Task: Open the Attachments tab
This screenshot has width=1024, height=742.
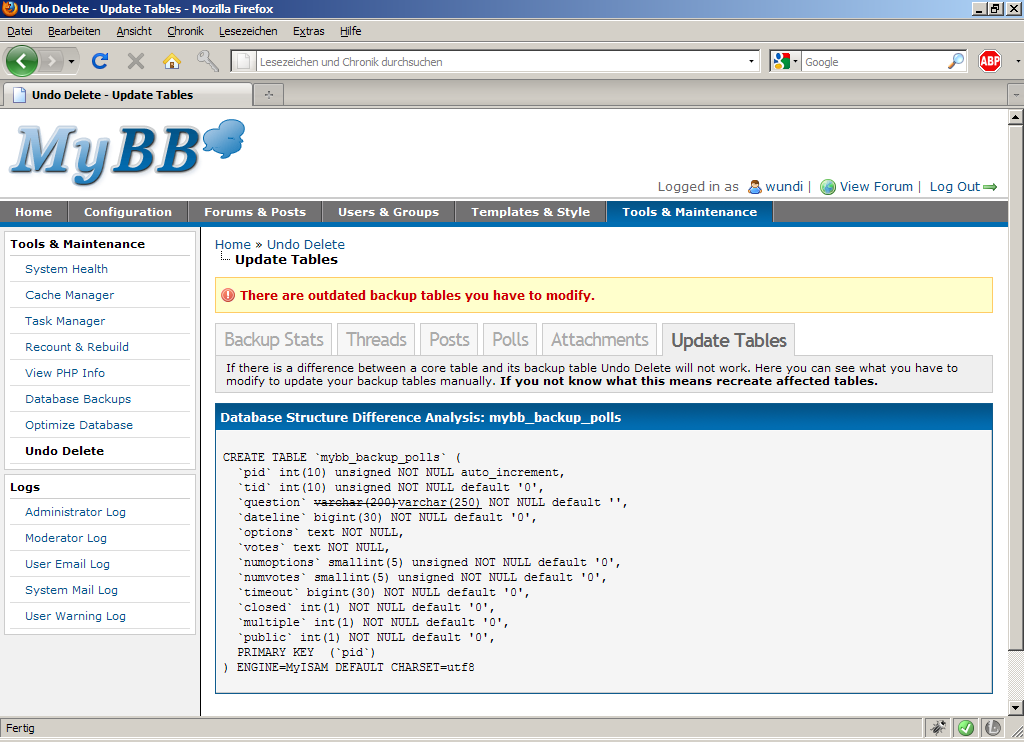Action: coord(599,339)
